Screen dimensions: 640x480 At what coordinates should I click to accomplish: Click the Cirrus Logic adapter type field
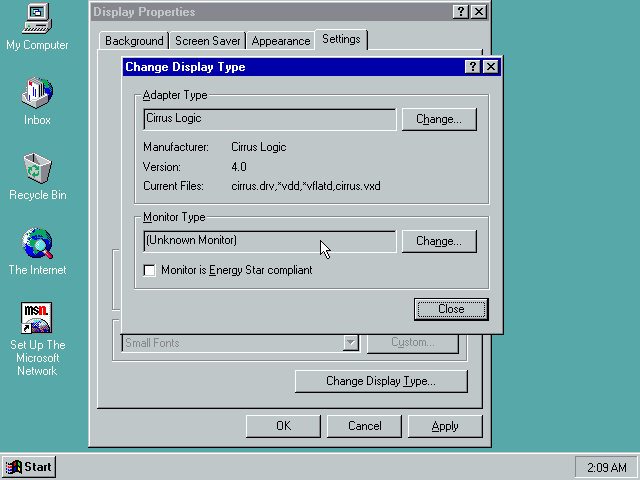[270, 119]
